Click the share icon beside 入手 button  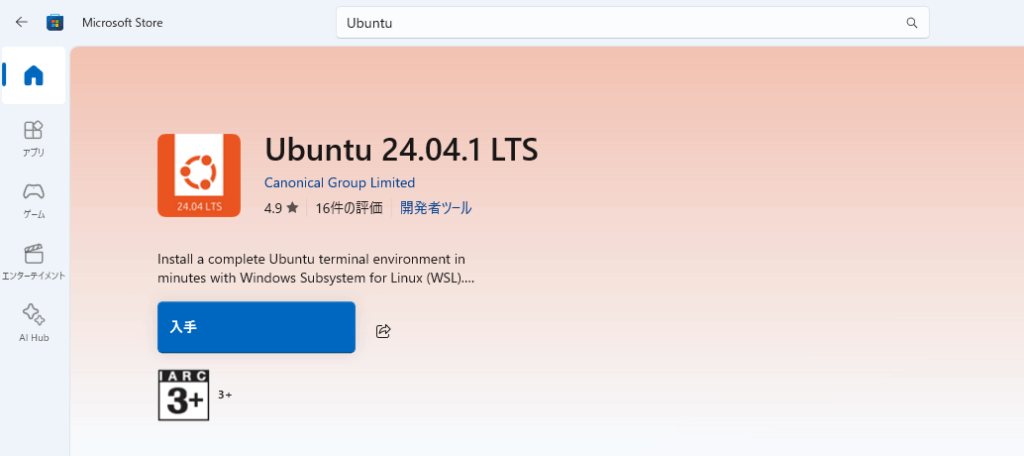coord(383,331)
